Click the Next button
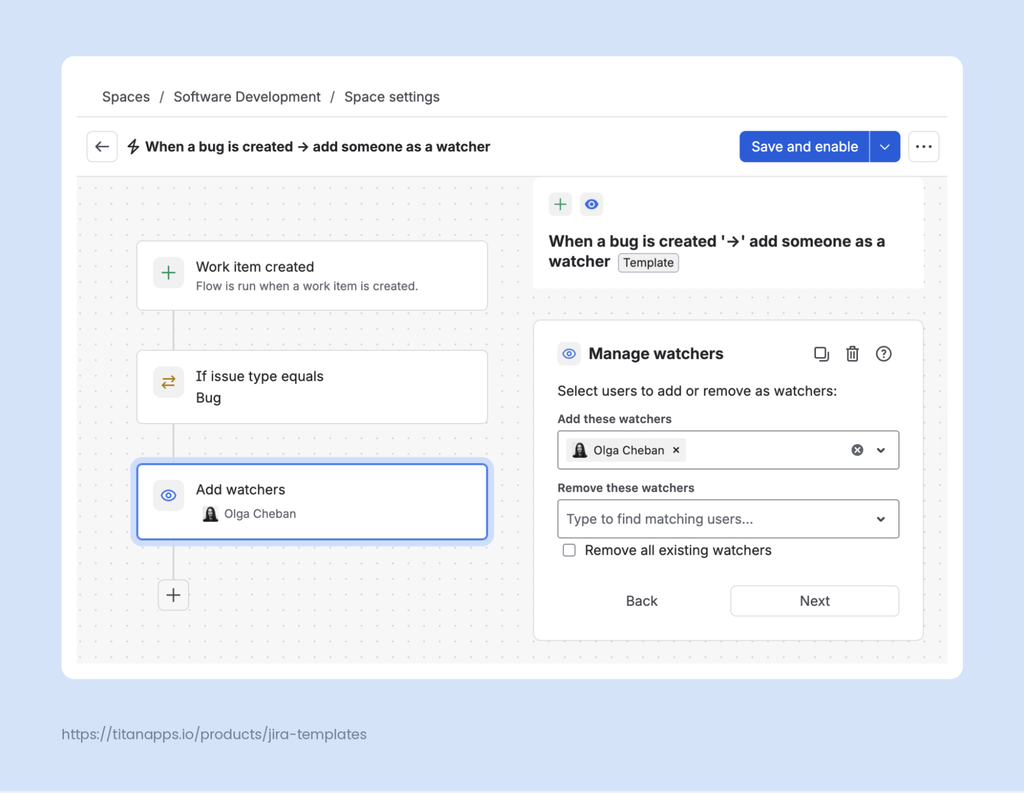The image size is (1024, 793). [x=814, y=601]
